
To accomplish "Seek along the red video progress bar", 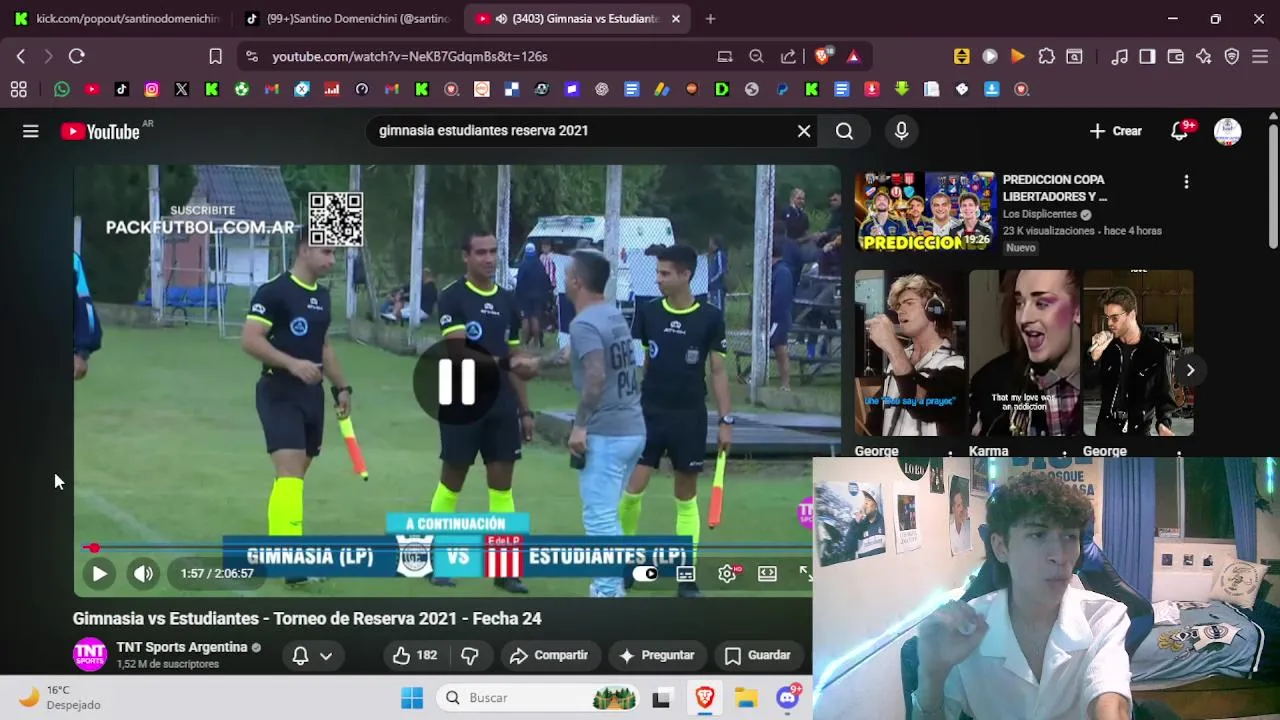I will [447, 548].
